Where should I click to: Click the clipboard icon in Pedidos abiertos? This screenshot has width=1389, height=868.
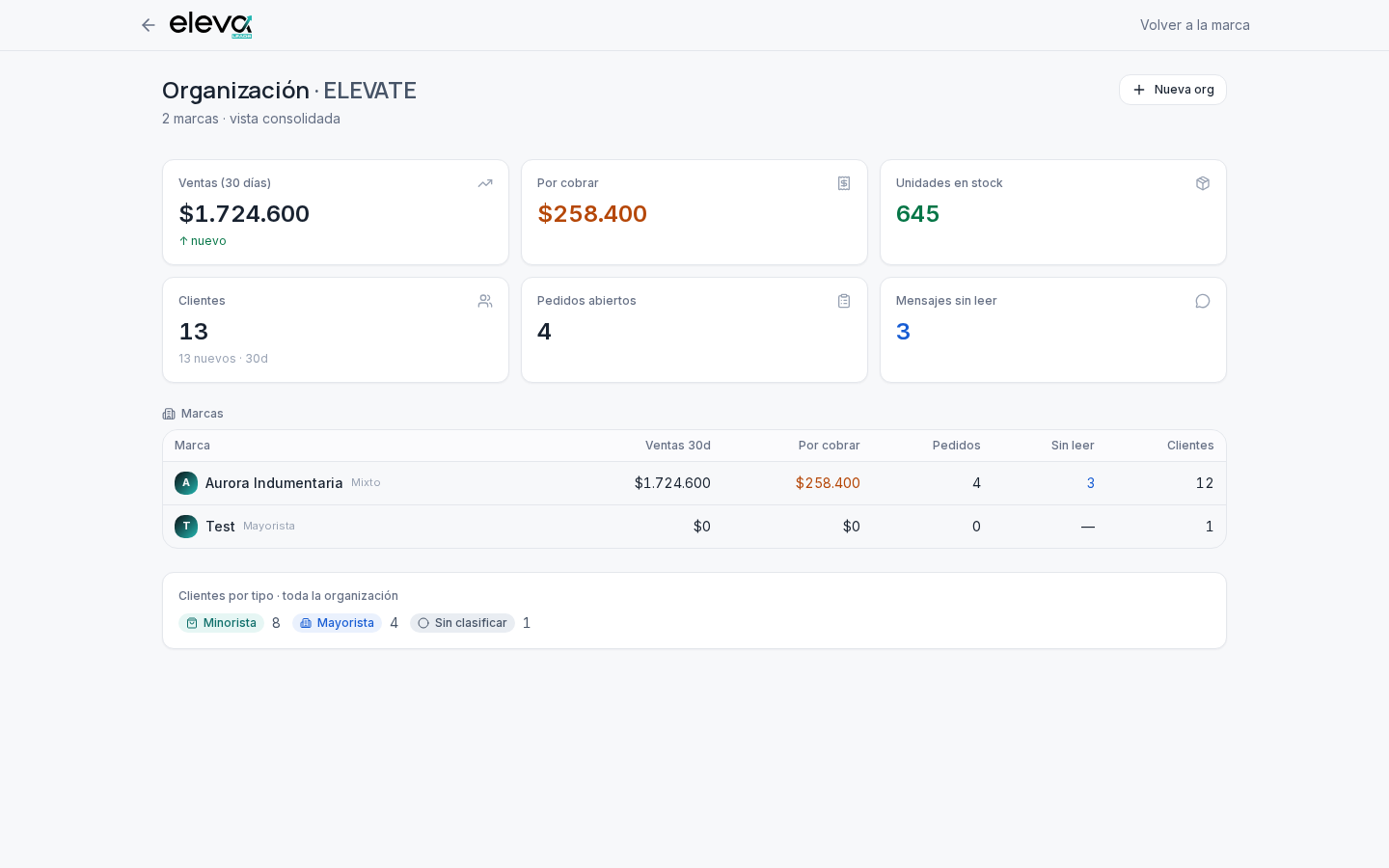pos(844,301)
